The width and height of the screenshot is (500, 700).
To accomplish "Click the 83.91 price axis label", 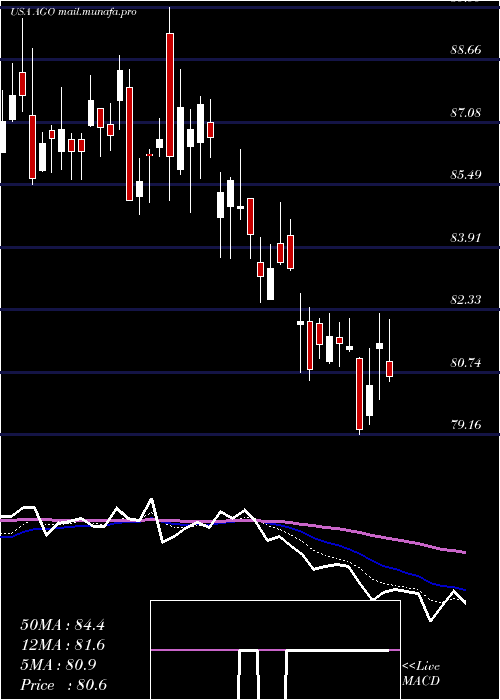I will (466, 237).
